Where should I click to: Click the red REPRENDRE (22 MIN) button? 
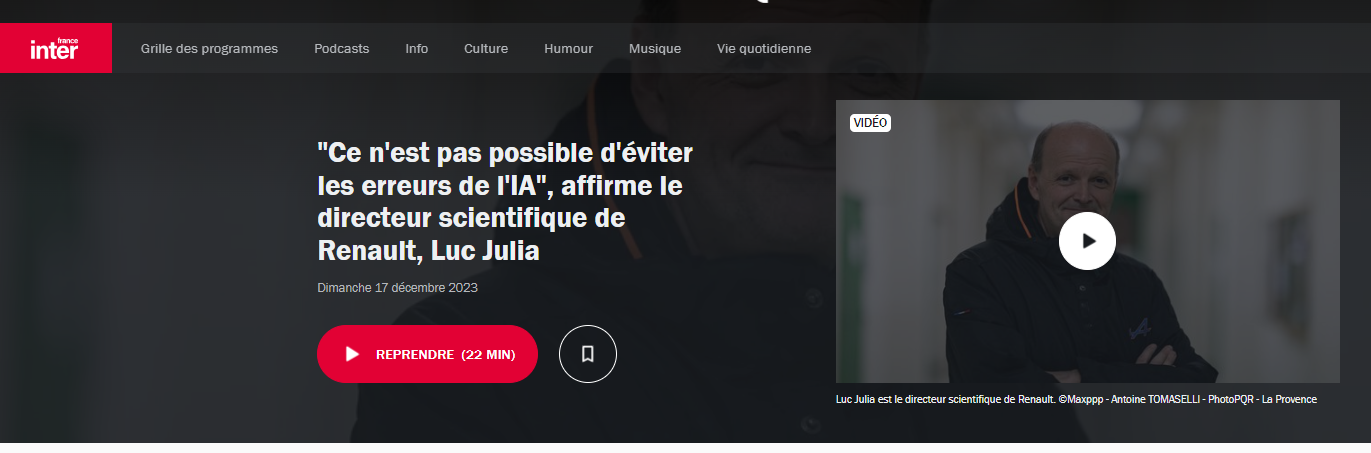point(427,354)
